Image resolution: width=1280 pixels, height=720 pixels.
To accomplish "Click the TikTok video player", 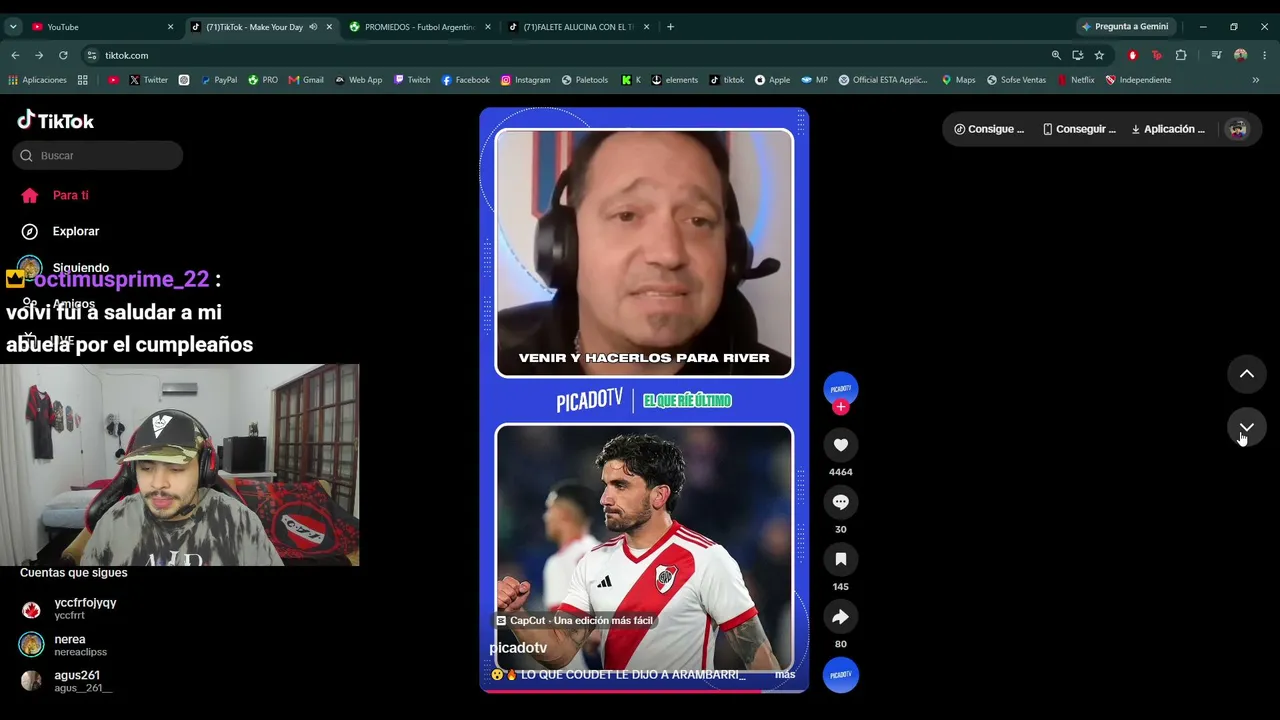I will pyautogui.click(x=644, y=400).
